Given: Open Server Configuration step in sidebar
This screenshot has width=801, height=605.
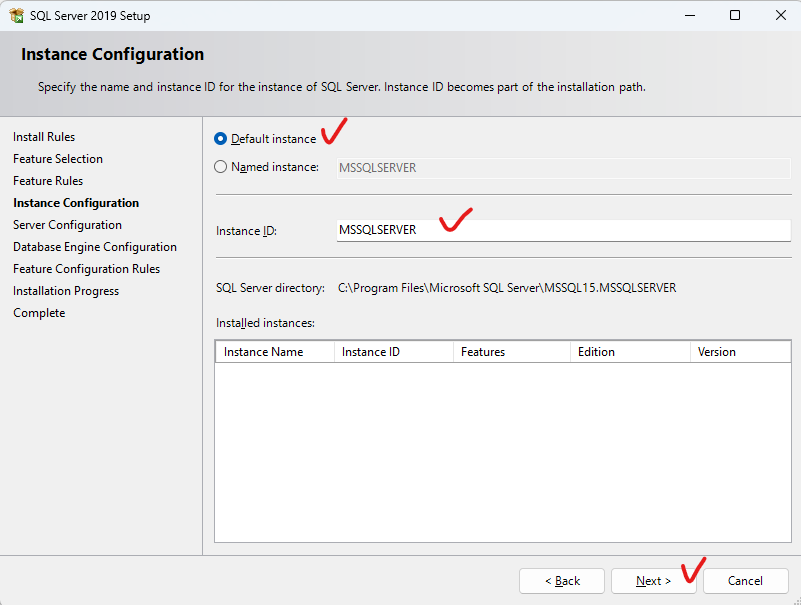Looking at the screenshot, I should point(67,225).
